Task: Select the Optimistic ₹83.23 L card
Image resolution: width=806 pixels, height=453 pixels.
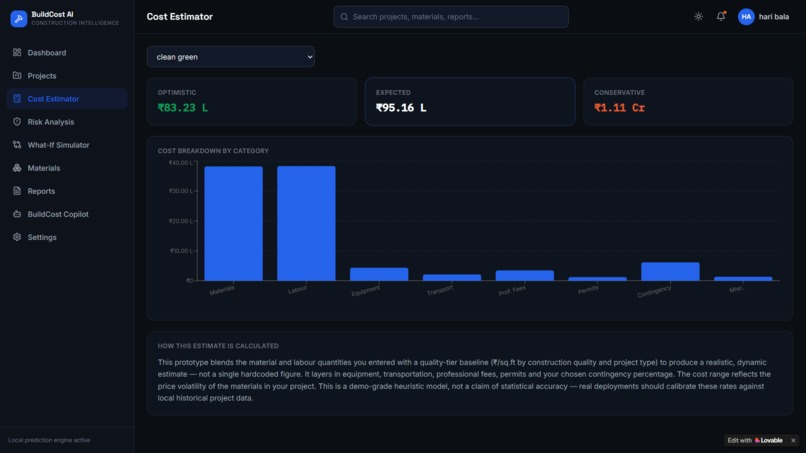Action: [252, 101]
